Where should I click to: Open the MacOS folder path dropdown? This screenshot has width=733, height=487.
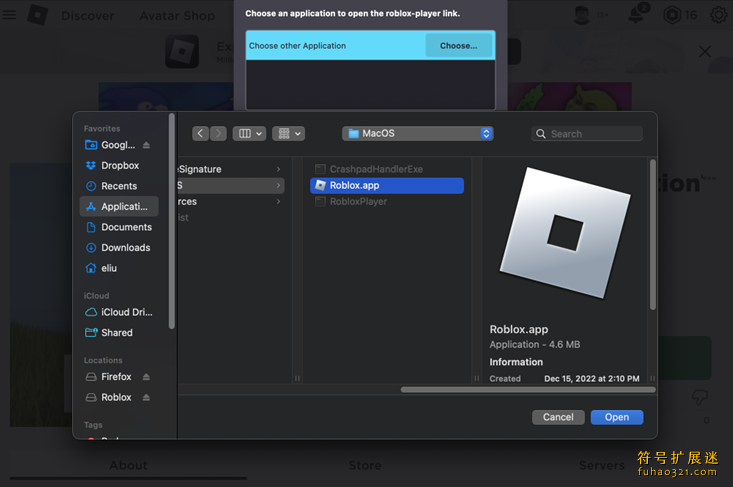tap(417, 134)
